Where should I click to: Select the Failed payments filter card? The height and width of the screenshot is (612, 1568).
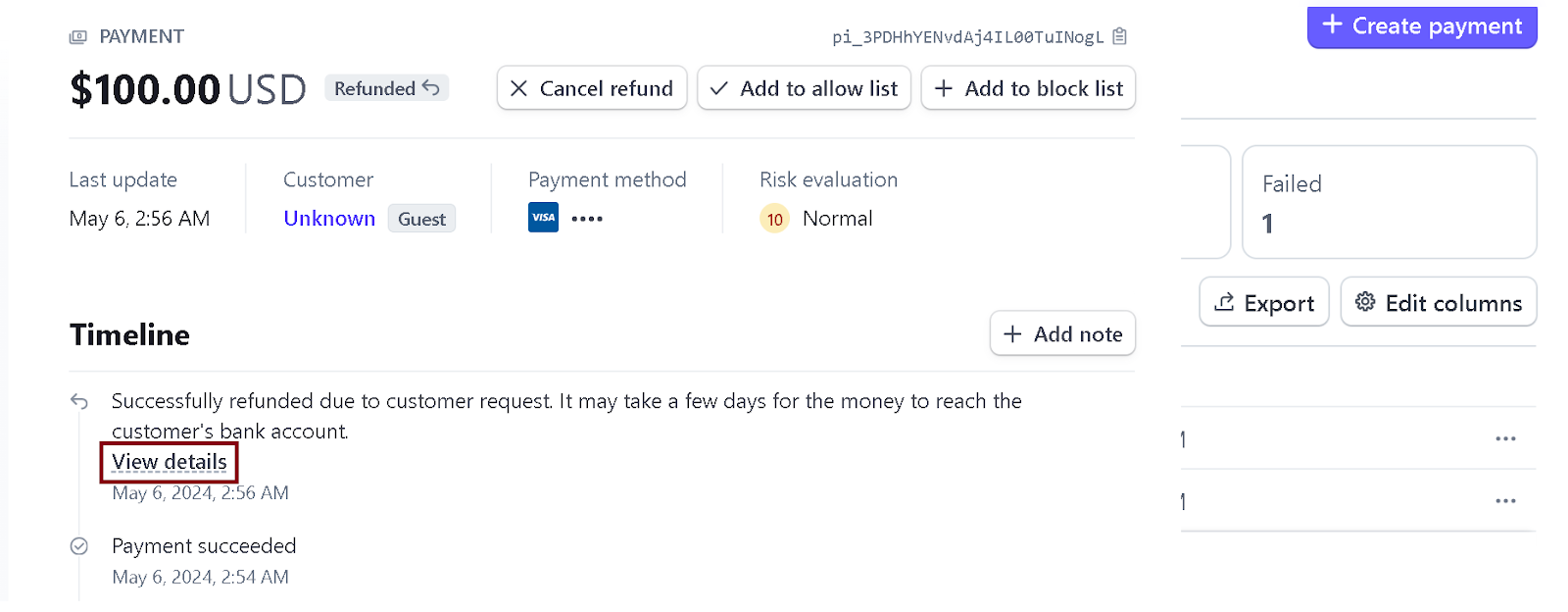tap(1389, 202)
